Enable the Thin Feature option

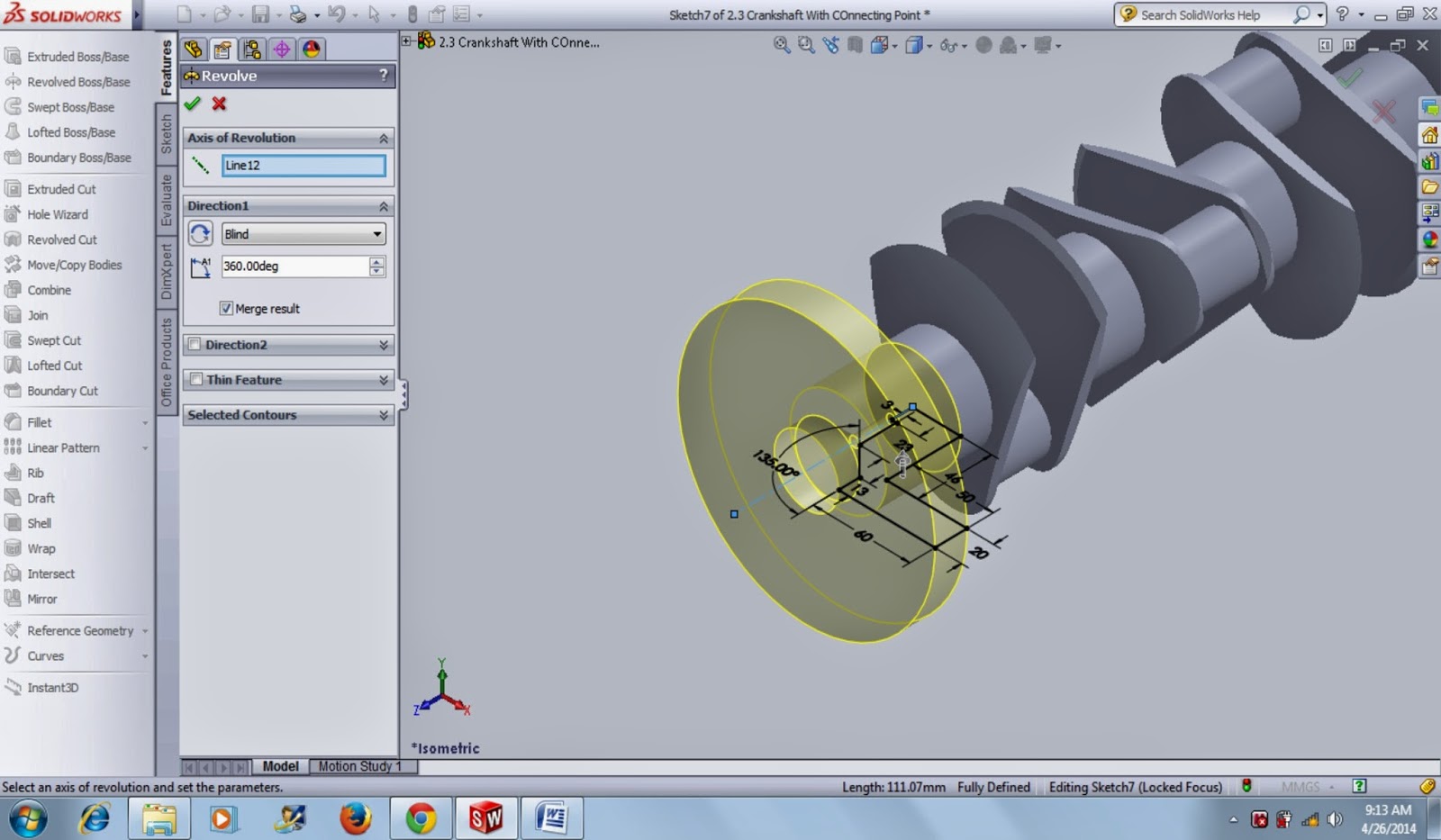(x=195, y=379)
